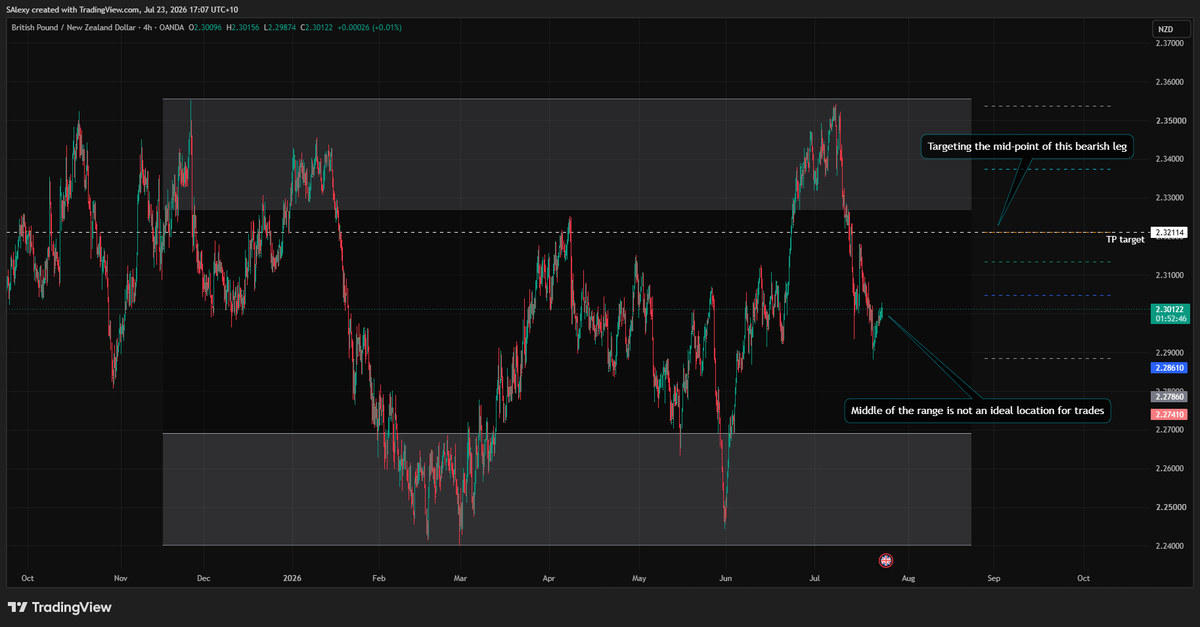Click the red 2.27410 price label
This screenshot has height=627, width=1200.
click(1170, 414)
